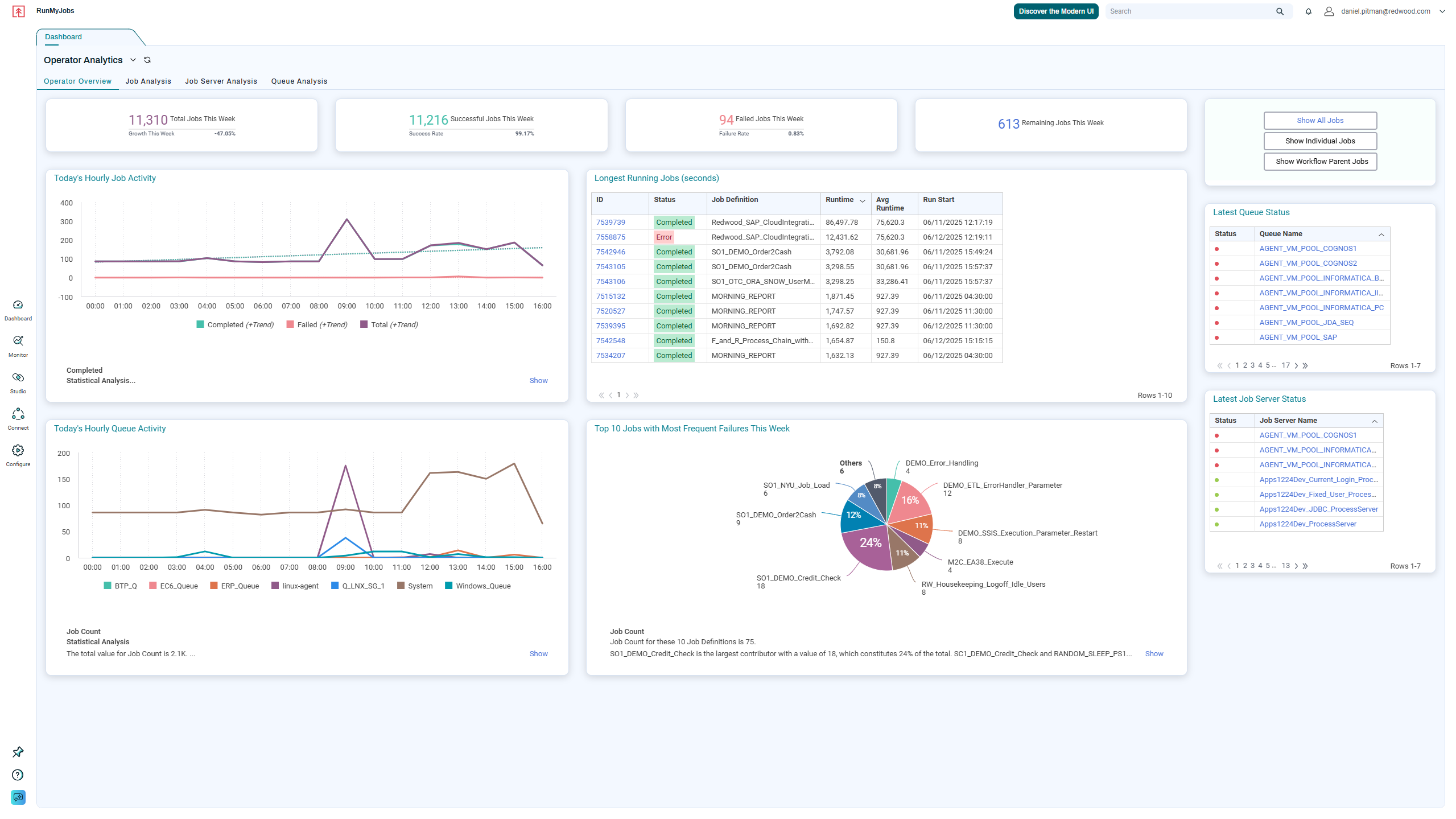Sort by the Runtime column arrow

863,200
